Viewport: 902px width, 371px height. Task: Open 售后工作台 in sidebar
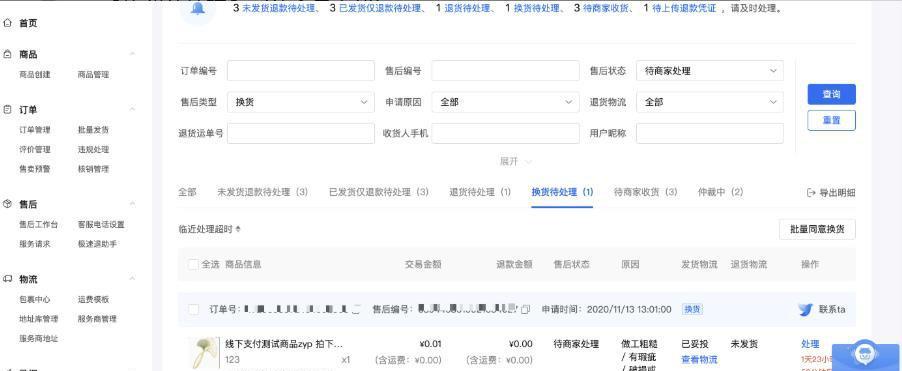click(39, 224)
